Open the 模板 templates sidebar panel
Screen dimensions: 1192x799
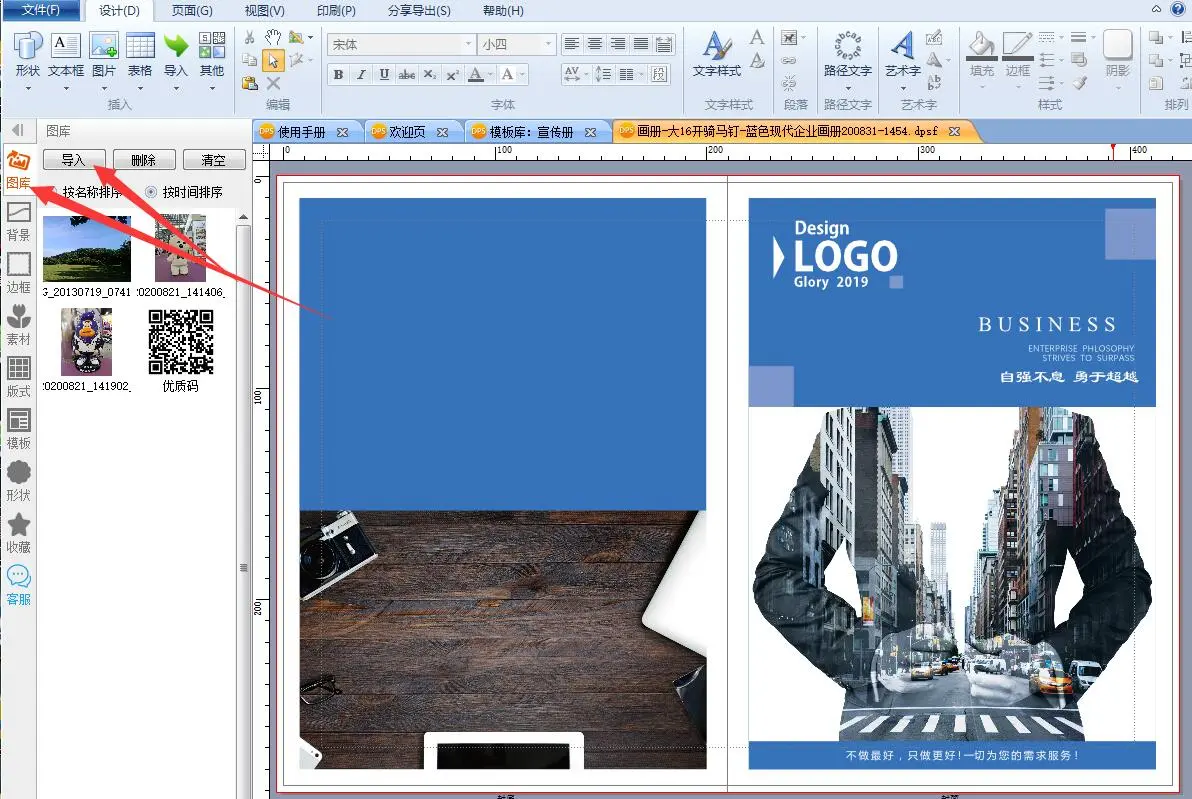coord(18,430)
